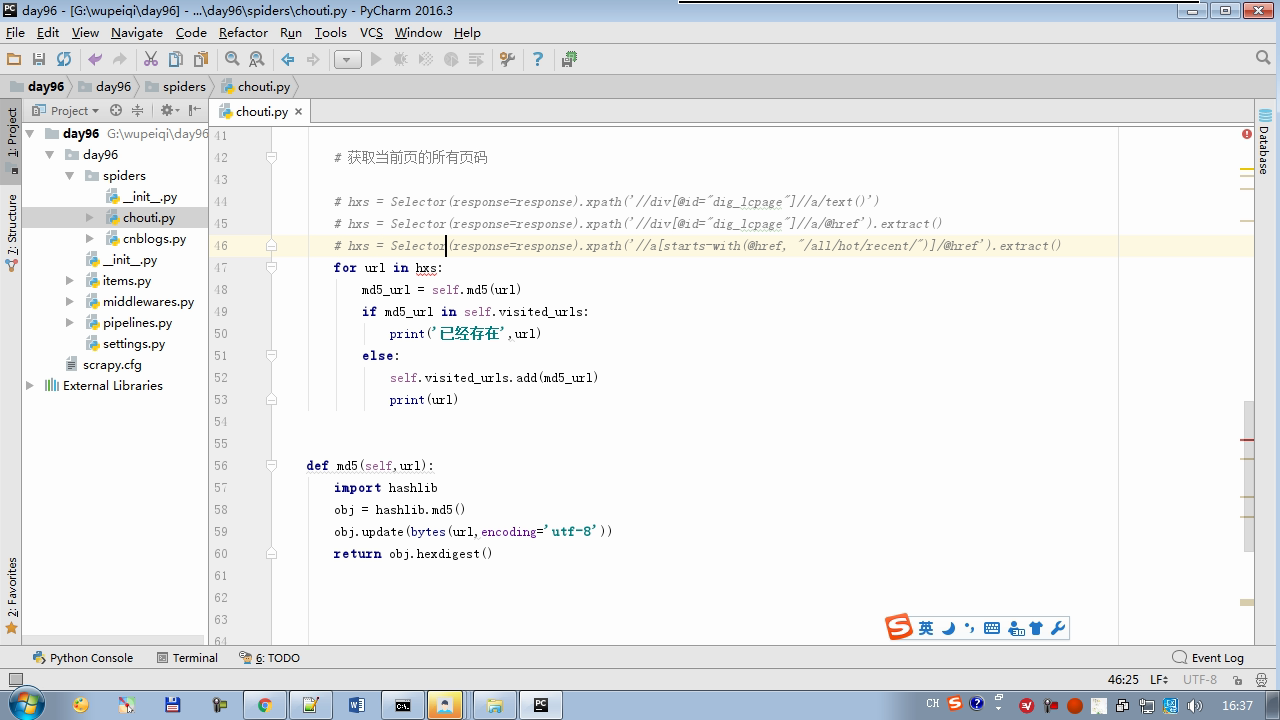Viewport: 1280px width, 720px height.
Task: Open Find with the magnifier toolbar icon
Action: 232,60
